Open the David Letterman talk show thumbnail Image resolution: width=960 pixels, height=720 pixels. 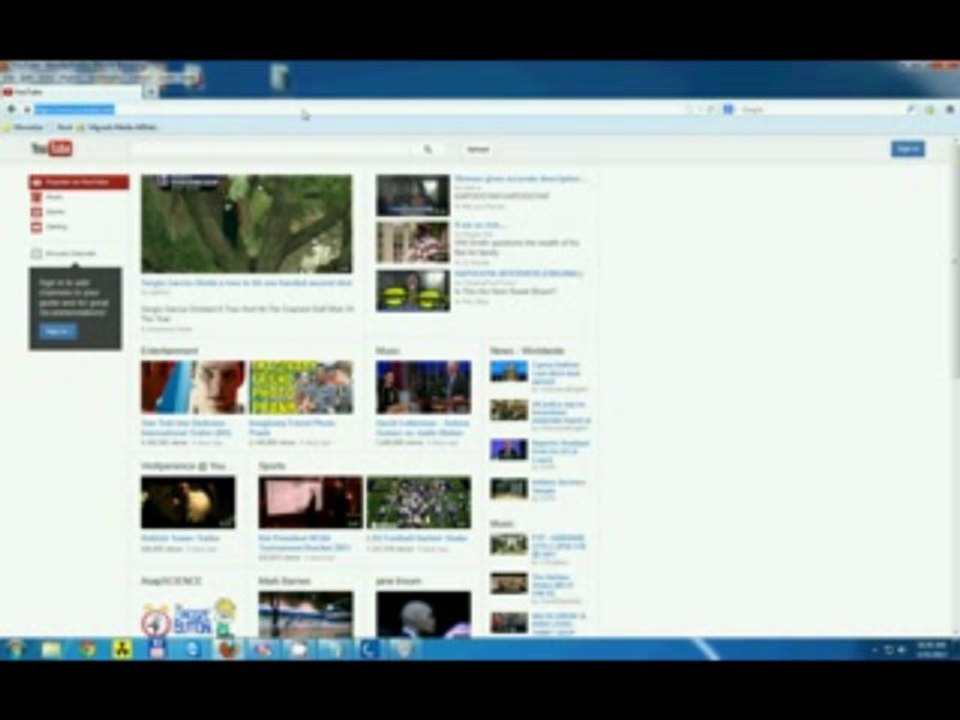pos(423,388)
